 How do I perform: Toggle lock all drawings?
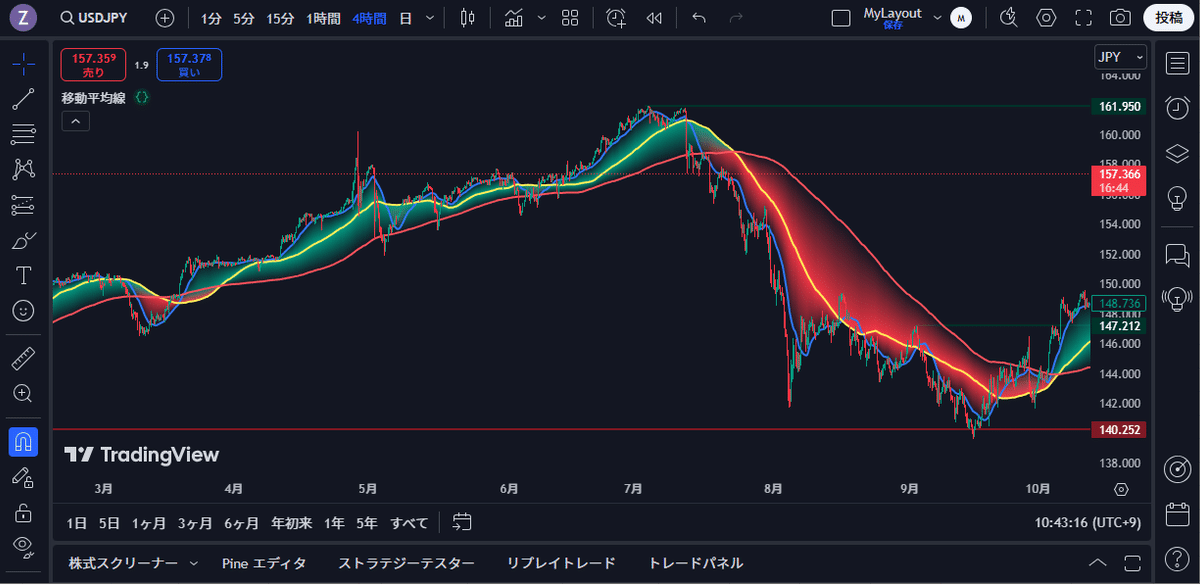[x=23, y=513]
